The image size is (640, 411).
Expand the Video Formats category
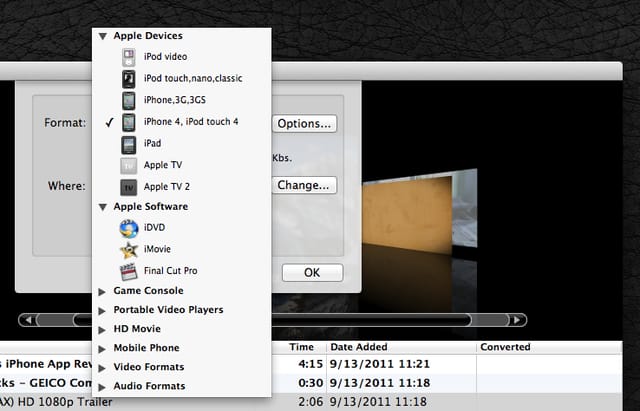pos(102,368)
